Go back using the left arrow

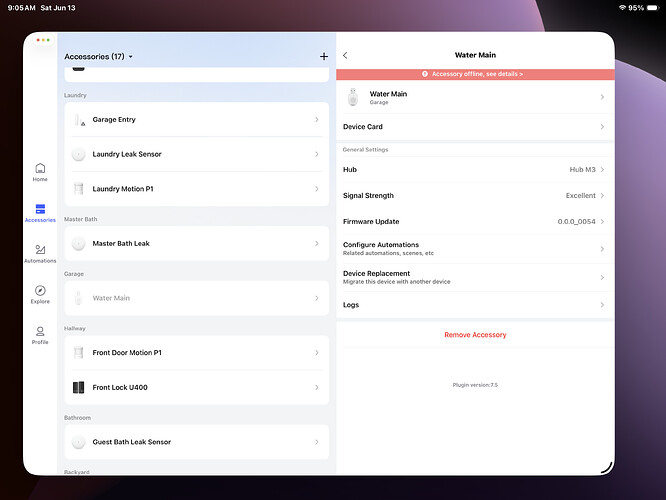(345, 55)
